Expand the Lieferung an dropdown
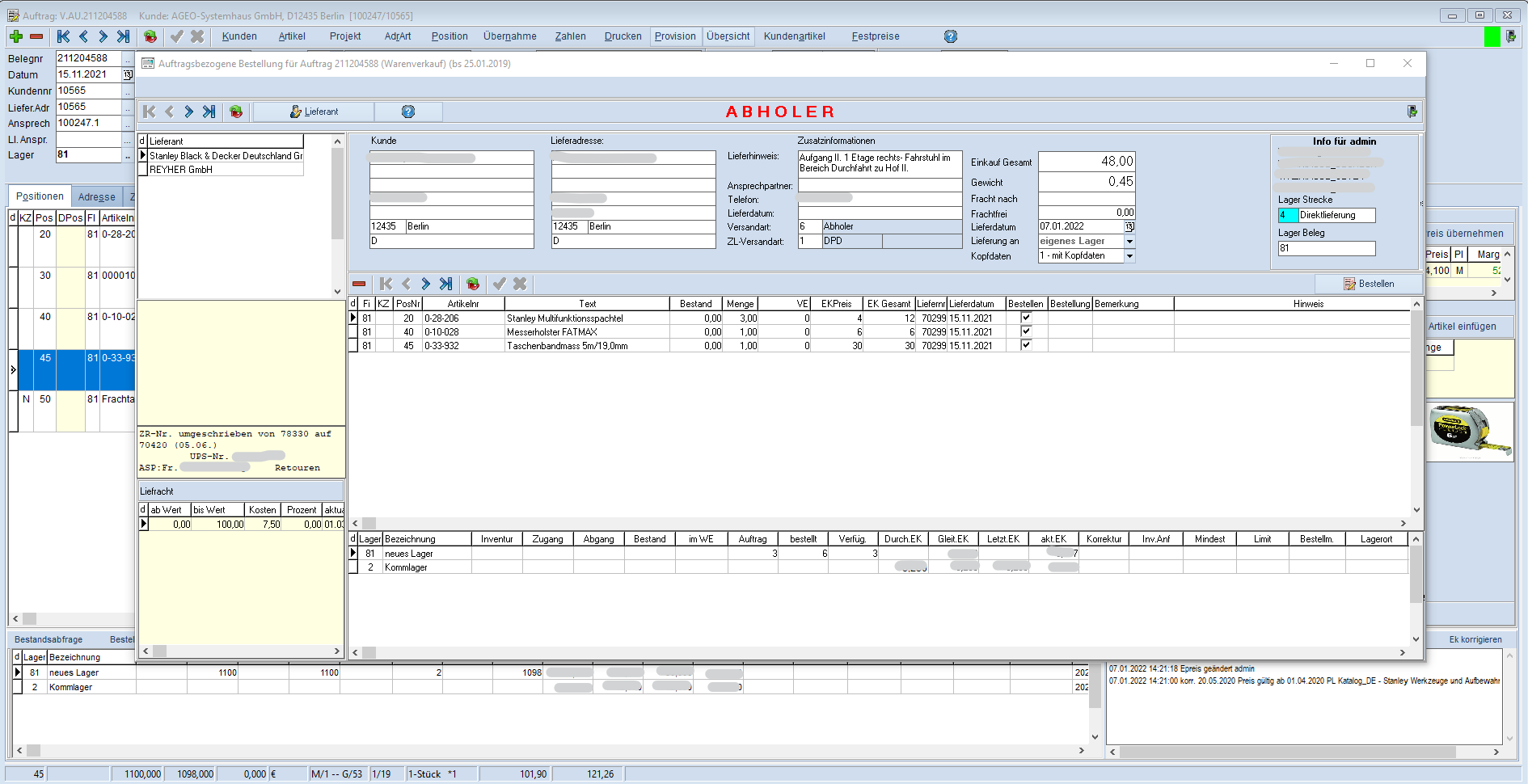 pyautogui.click(x=1129, y=242)
